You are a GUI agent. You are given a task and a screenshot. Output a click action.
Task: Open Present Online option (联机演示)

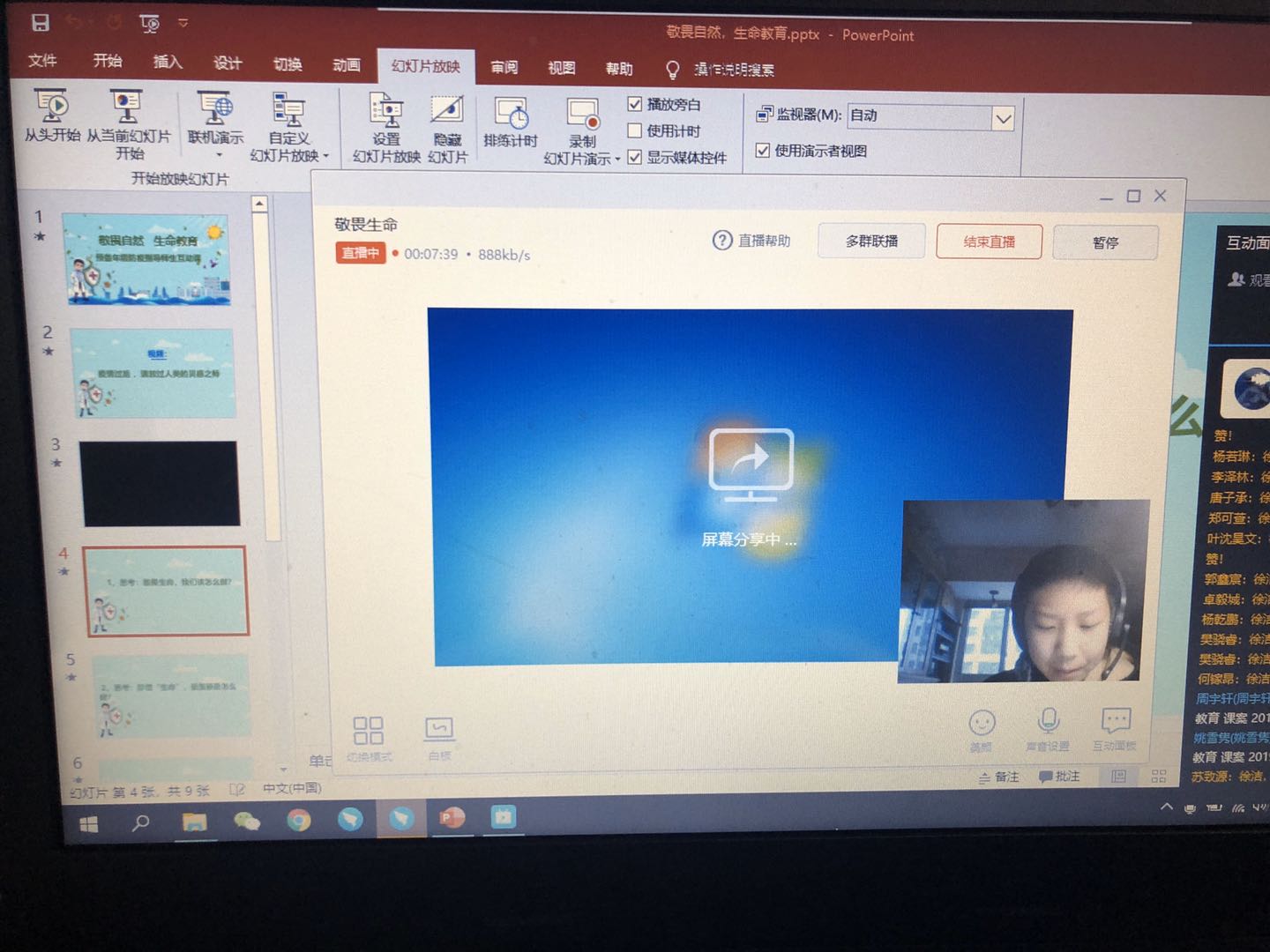click(x=215, y=124)
